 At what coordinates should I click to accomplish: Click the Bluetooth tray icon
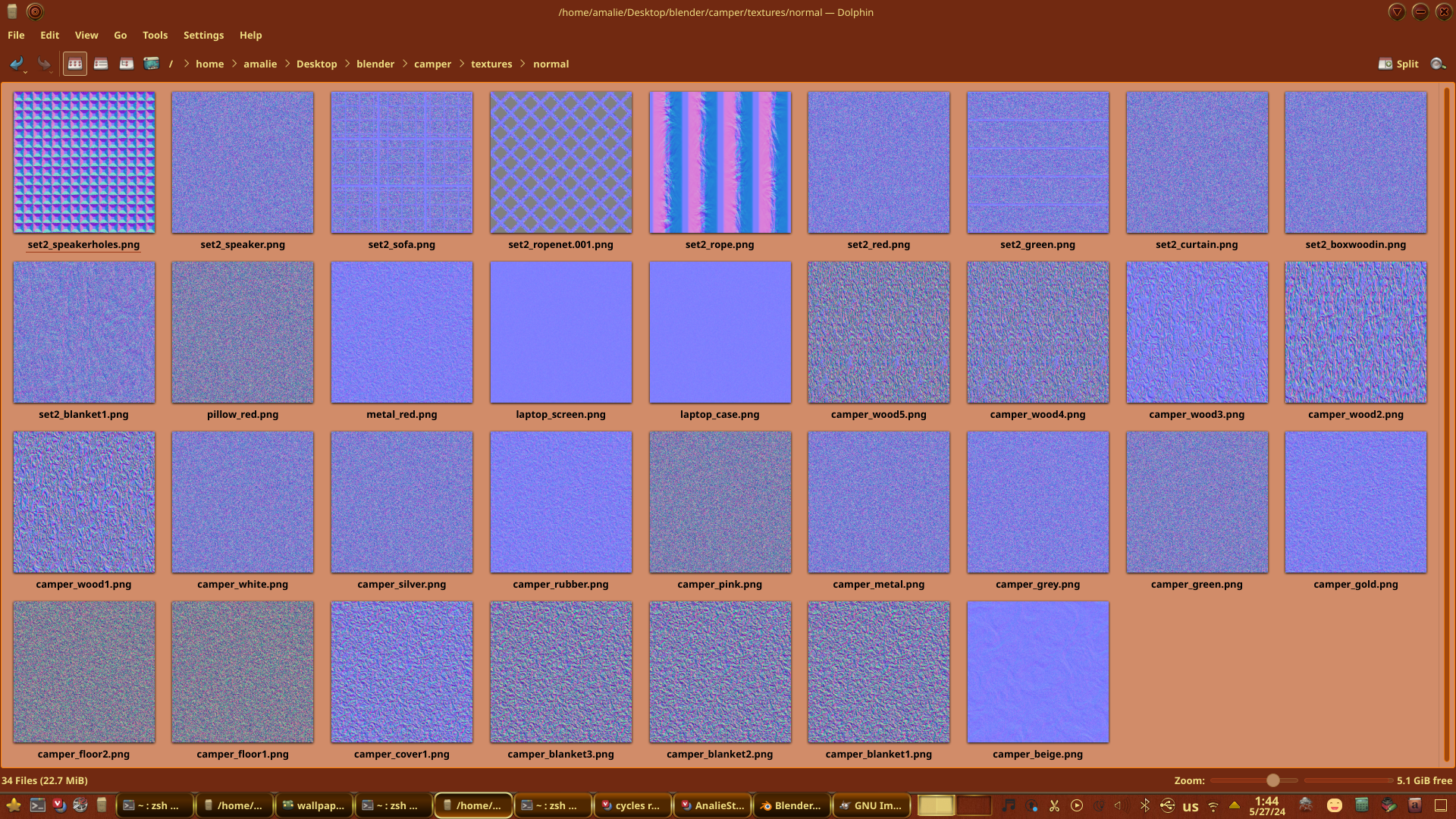pyautogui.click(x=1145, y=805)
